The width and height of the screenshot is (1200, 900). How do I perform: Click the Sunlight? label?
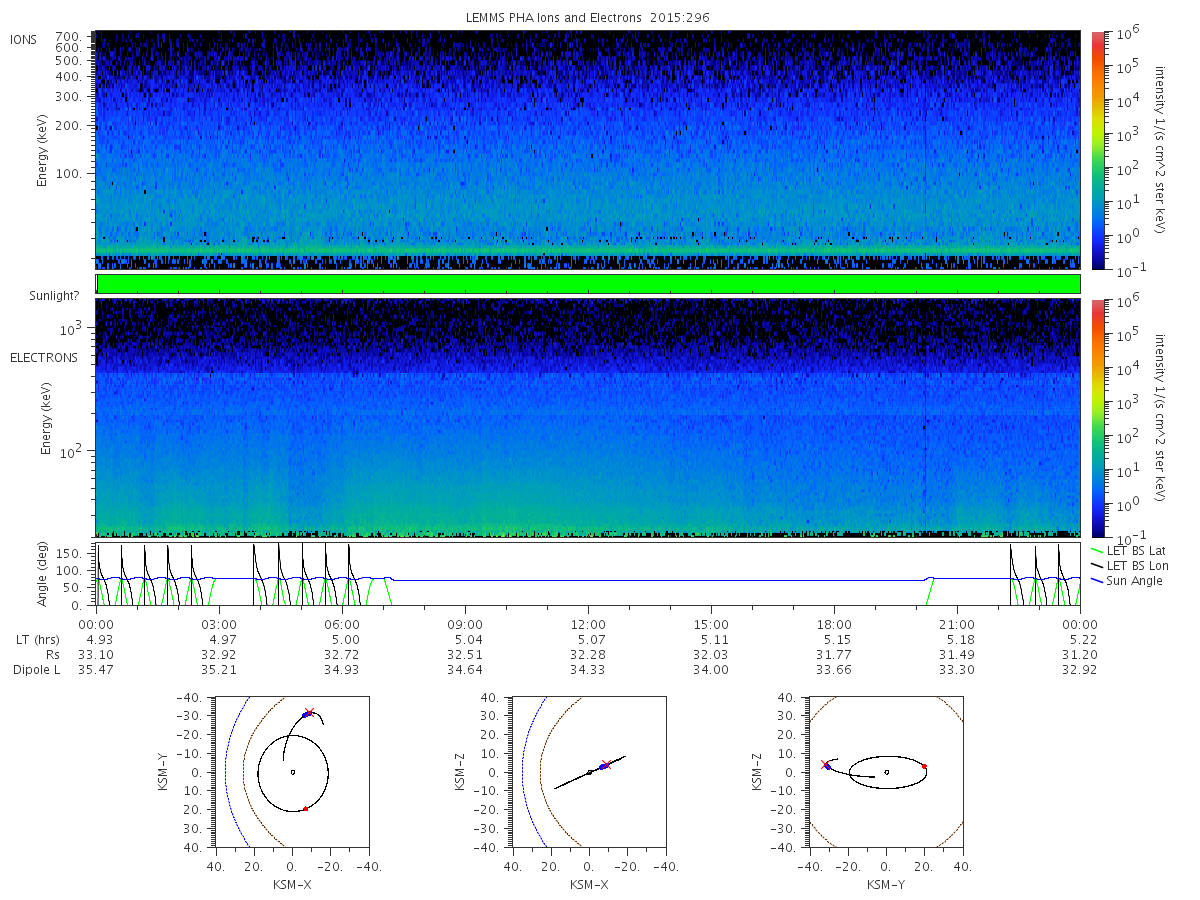point(54,296)
